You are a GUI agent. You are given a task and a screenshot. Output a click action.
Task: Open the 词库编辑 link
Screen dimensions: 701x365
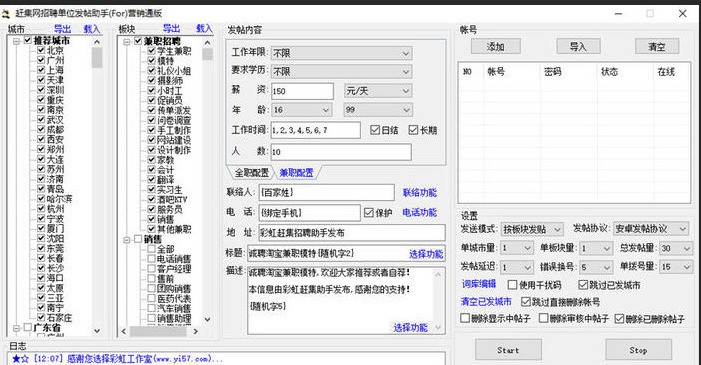479,284
